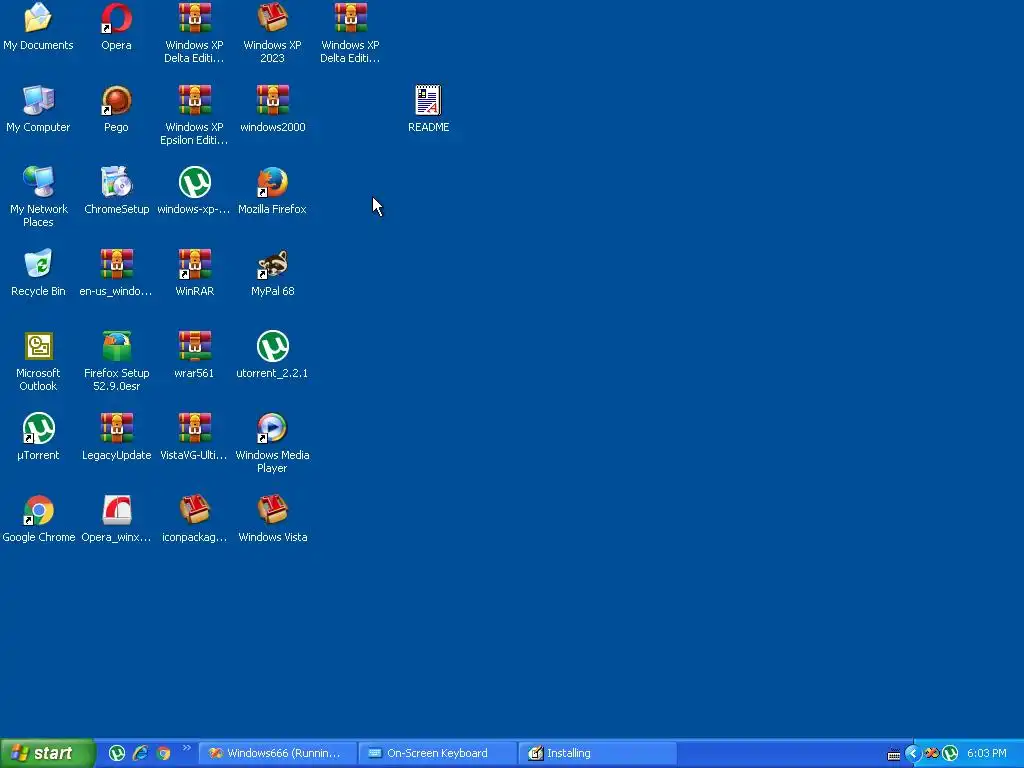
Task: Select the Google Chrome desktop shortcut
Action: 38,518
